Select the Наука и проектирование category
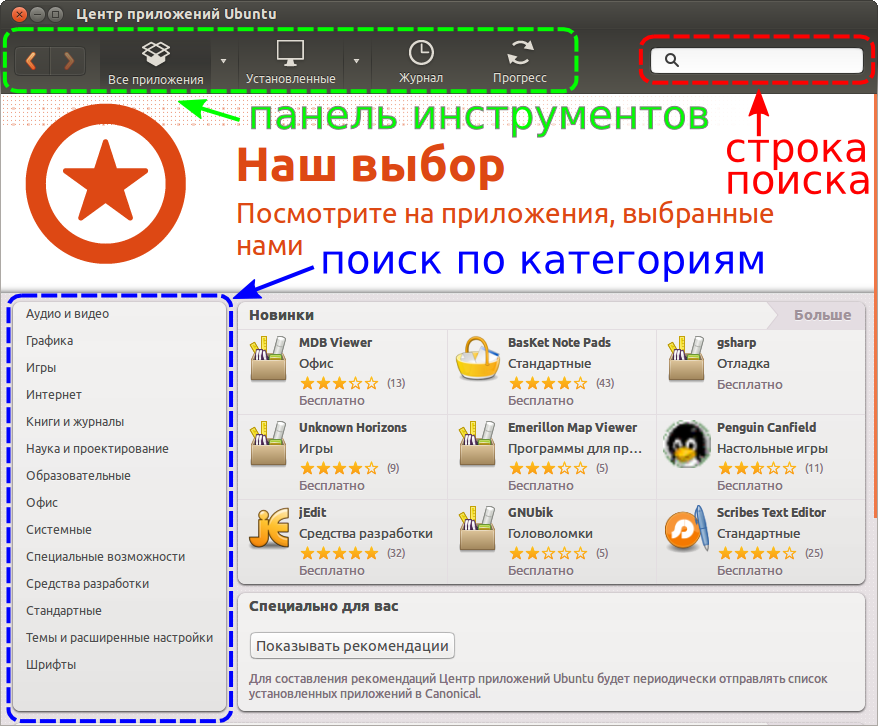 [97, 449]
